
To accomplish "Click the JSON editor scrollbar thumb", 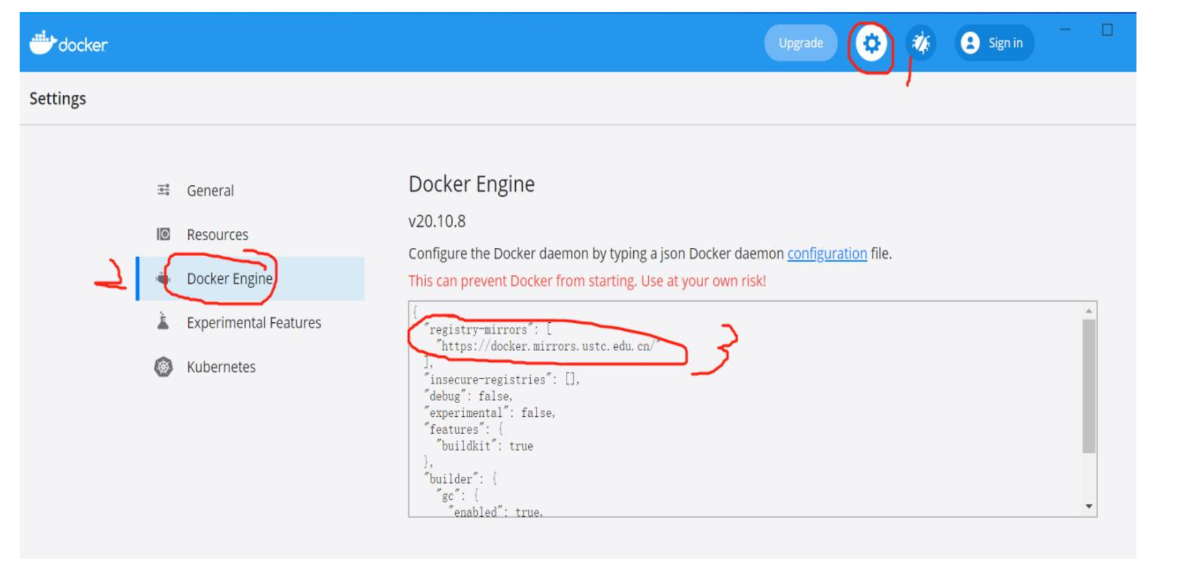I will (x=1088, y=386).
